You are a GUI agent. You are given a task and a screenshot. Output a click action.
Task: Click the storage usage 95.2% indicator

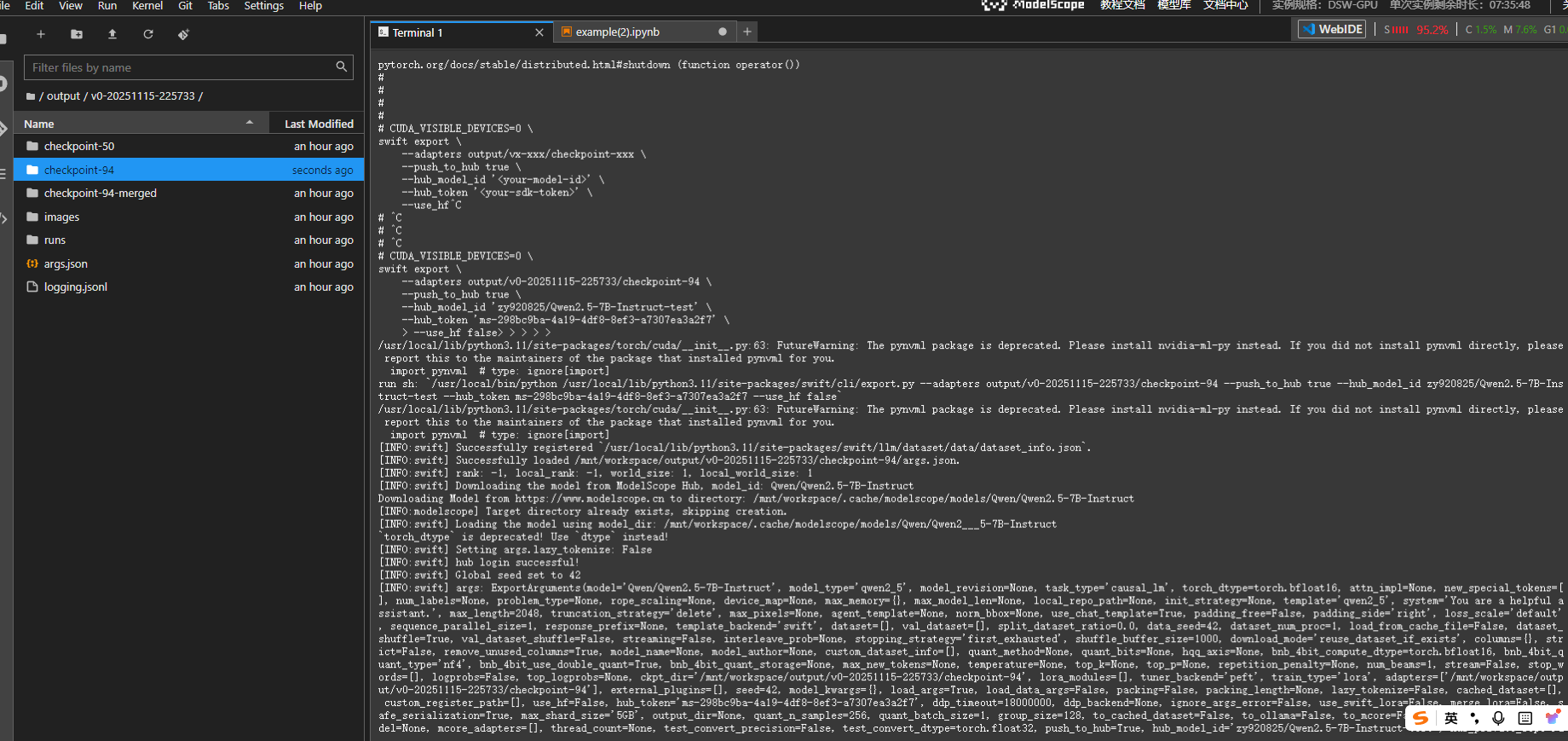(x=1415, y=29)
